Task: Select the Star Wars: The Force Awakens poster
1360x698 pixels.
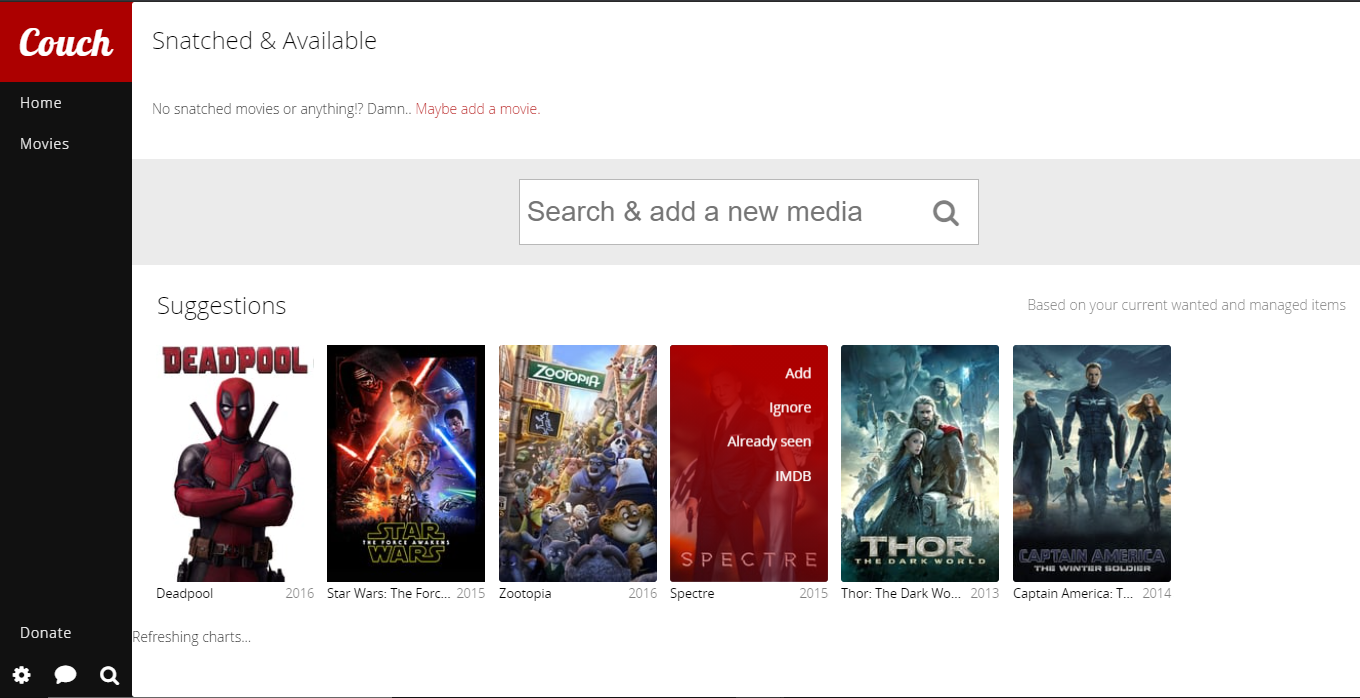Action: [405, 463]
